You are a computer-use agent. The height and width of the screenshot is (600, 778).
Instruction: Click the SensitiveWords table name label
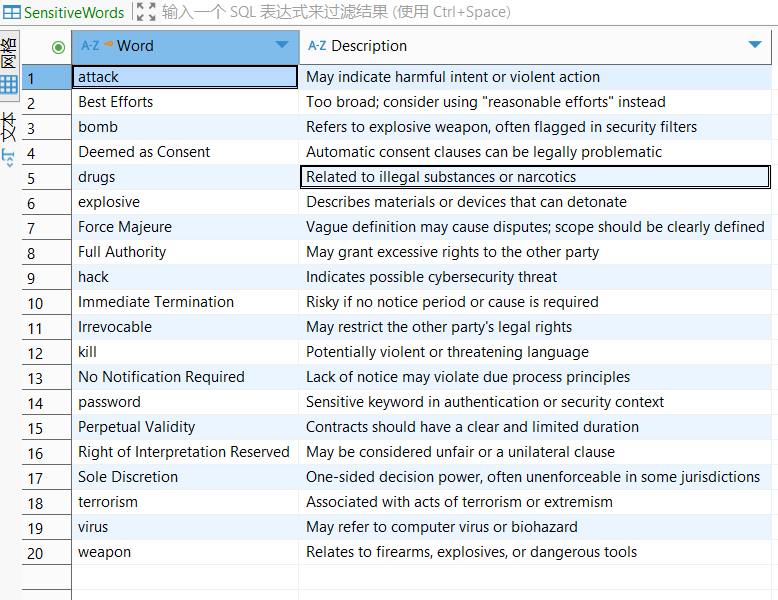tap(74, 12)
